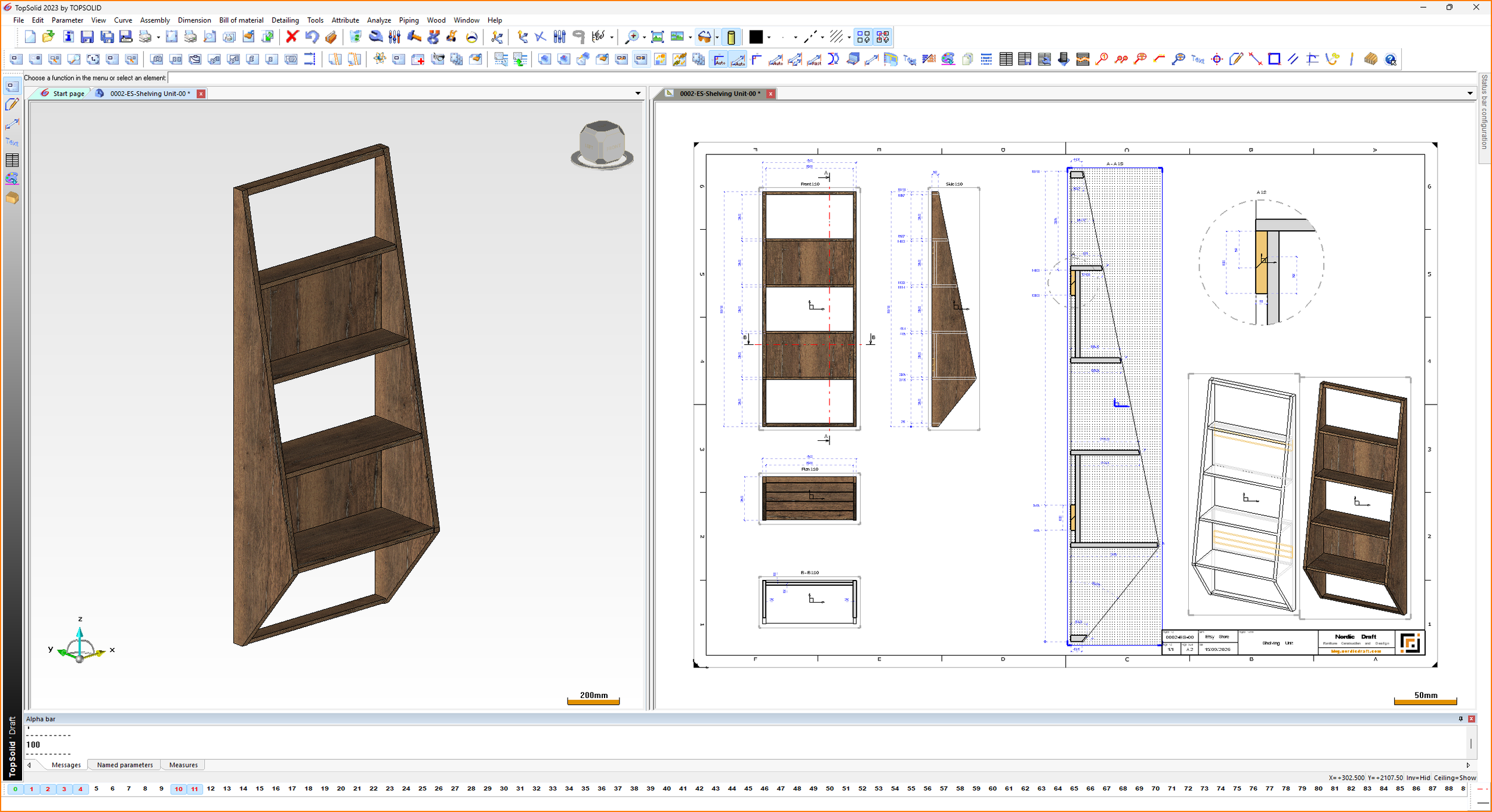Click the red X delete icon
Viewport: 1492px width, 812px height.
tap(292, 37)
